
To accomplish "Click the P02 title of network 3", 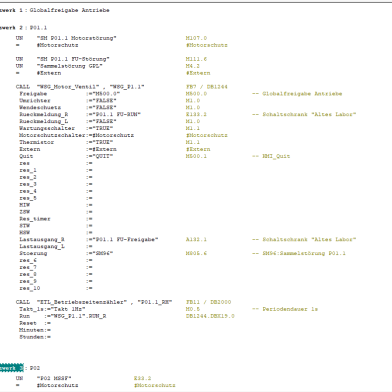I will (35, 368).
